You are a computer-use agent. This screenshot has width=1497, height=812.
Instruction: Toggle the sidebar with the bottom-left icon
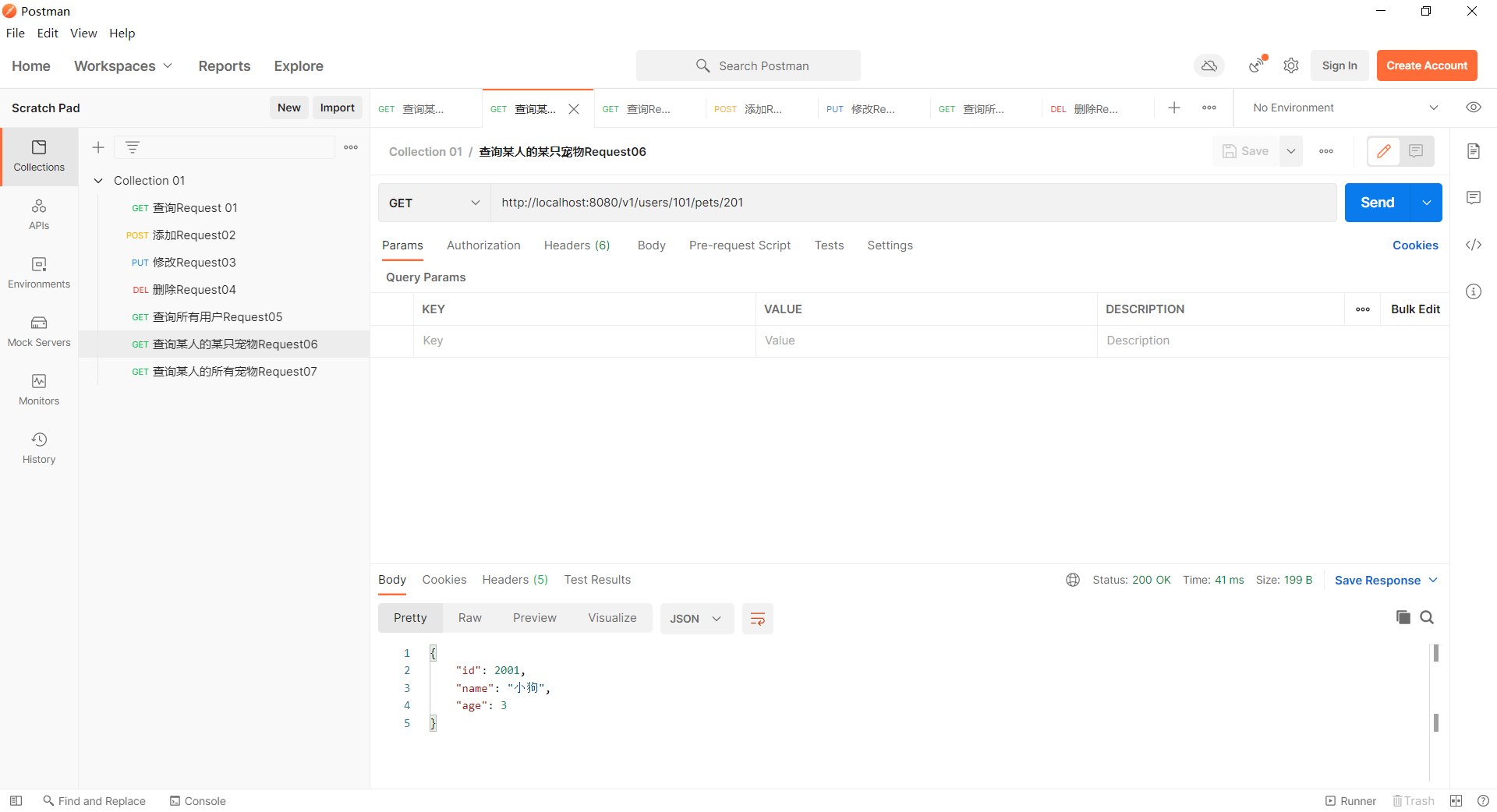(x=16, y=801)
